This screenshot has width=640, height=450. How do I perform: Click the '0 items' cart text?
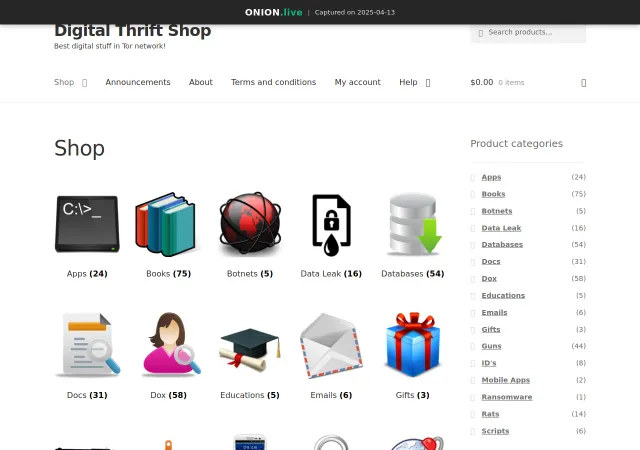click(x=511, y=82)
